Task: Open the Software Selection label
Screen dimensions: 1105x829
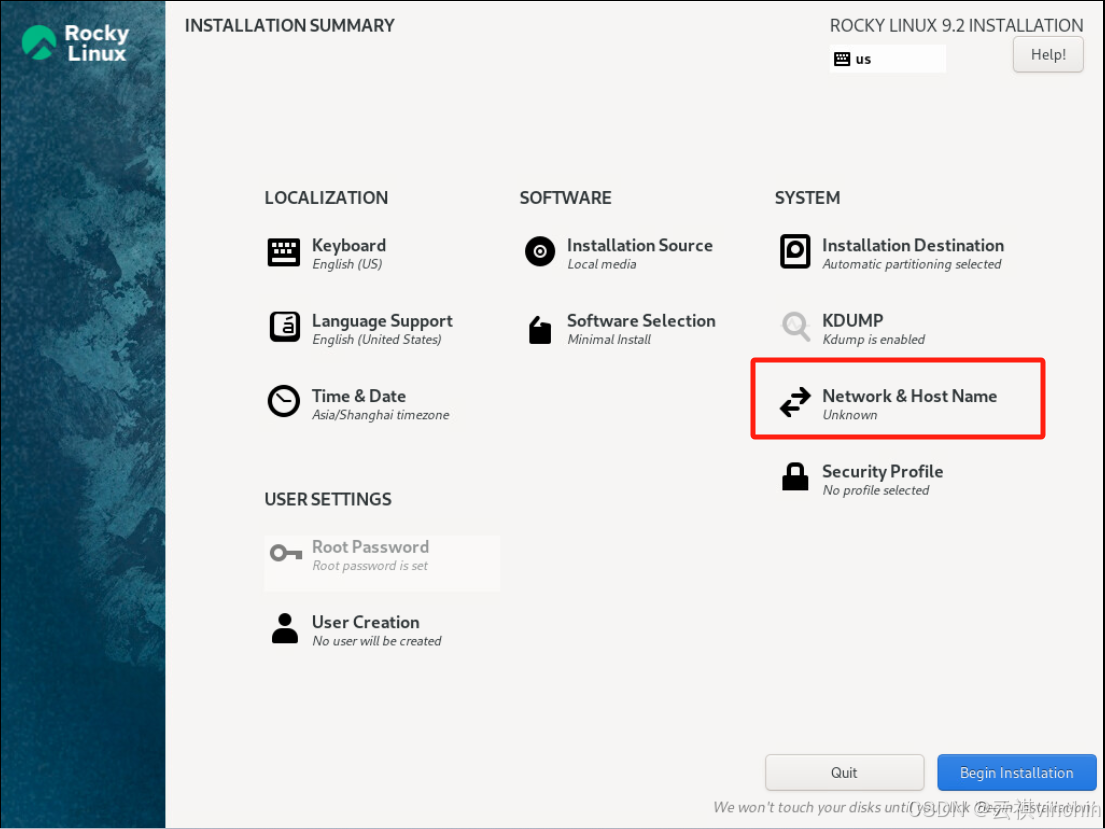Action: pos(641,321)
